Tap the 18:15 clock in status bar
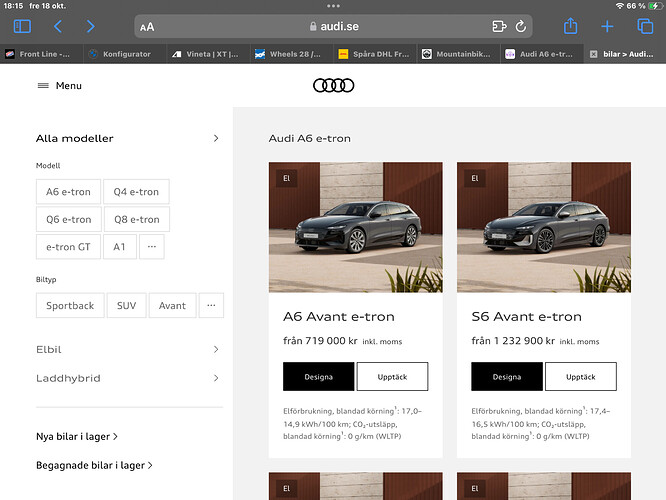The image size is (666, 500). pyautogui.click(x=13, y=6)
